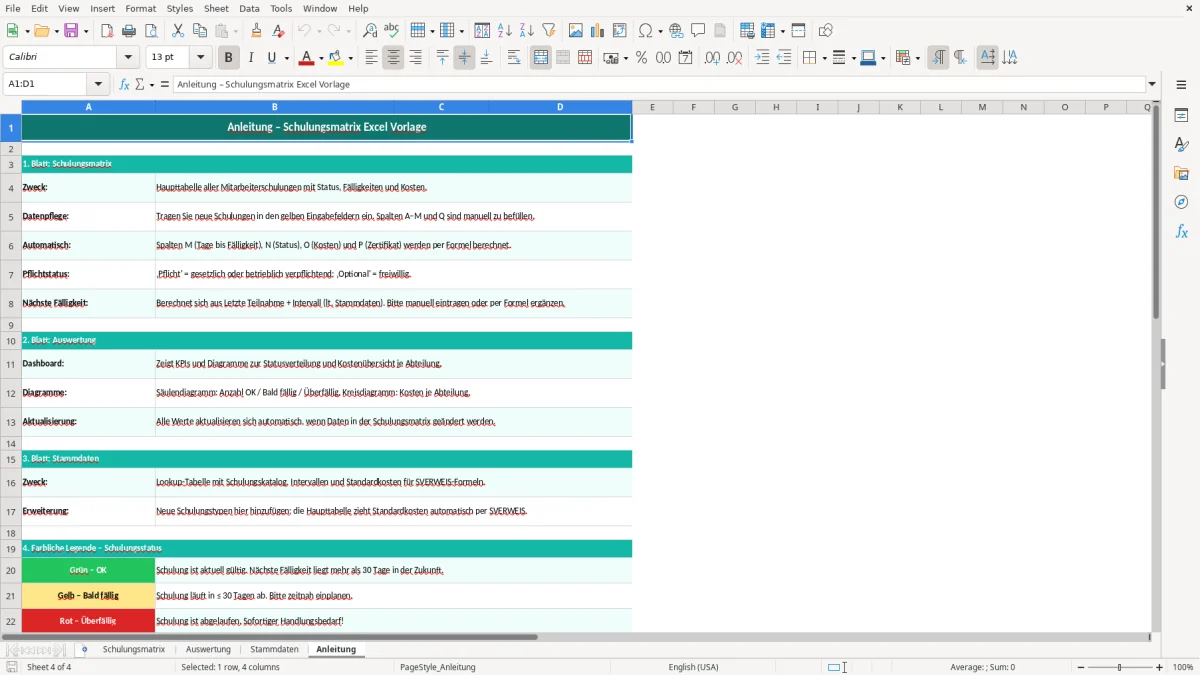The height and width of the screenshot is (675, 1200).
Task: Switch to the Stammdaten sheet tab
Action: point(274,649)
